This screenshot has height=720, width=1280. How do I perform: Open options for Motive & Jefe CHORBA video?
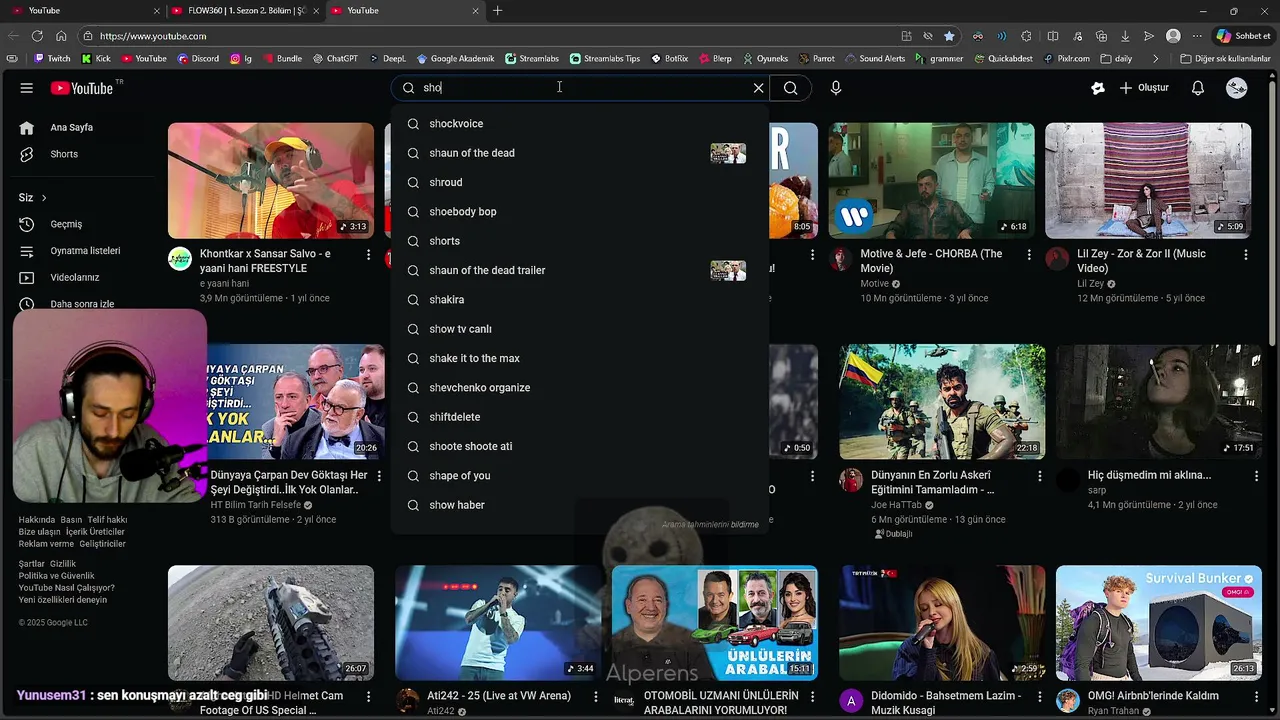pyautogui.click(x=1029, y=255)
